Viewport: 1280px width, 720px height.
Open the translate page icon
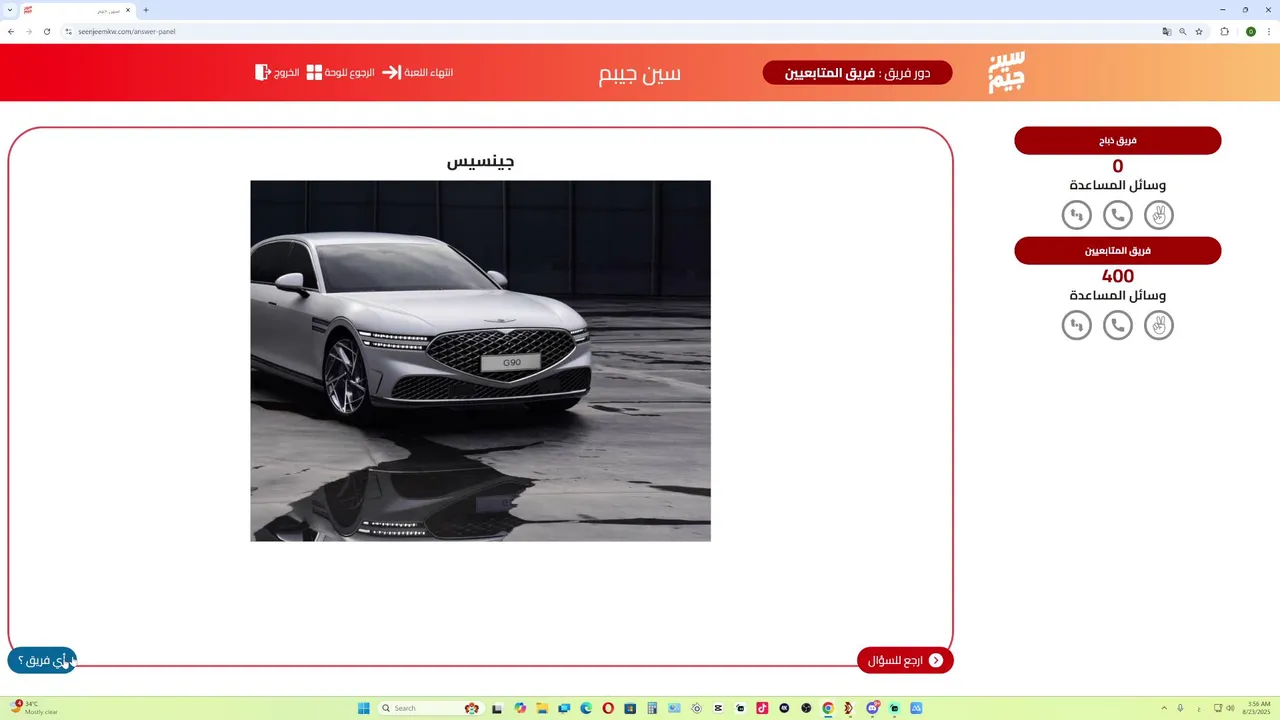coord(1166,31)
